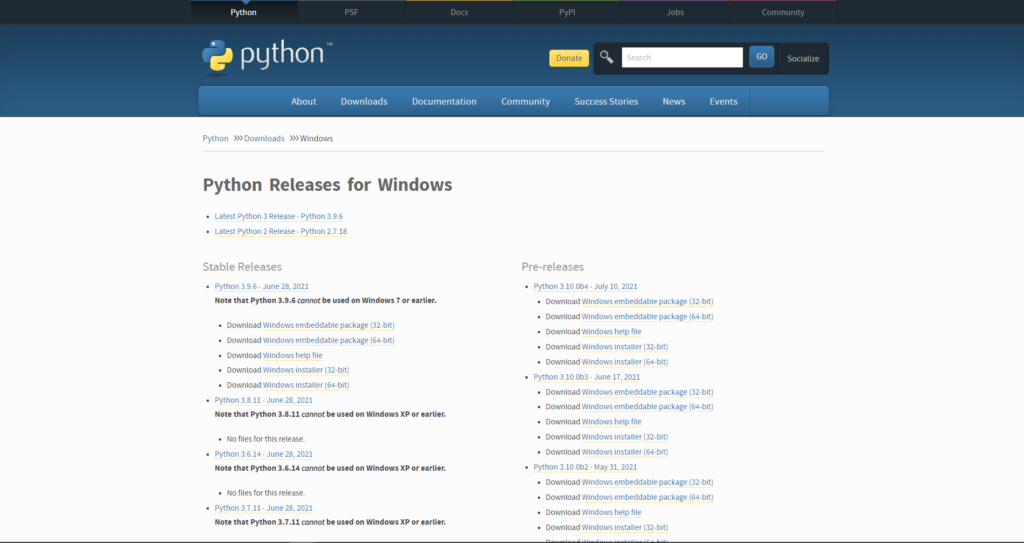Open the Documentation navigation menu
Image resolution: width=1024 pixels, height=543 pixels.
click(444, 101)
